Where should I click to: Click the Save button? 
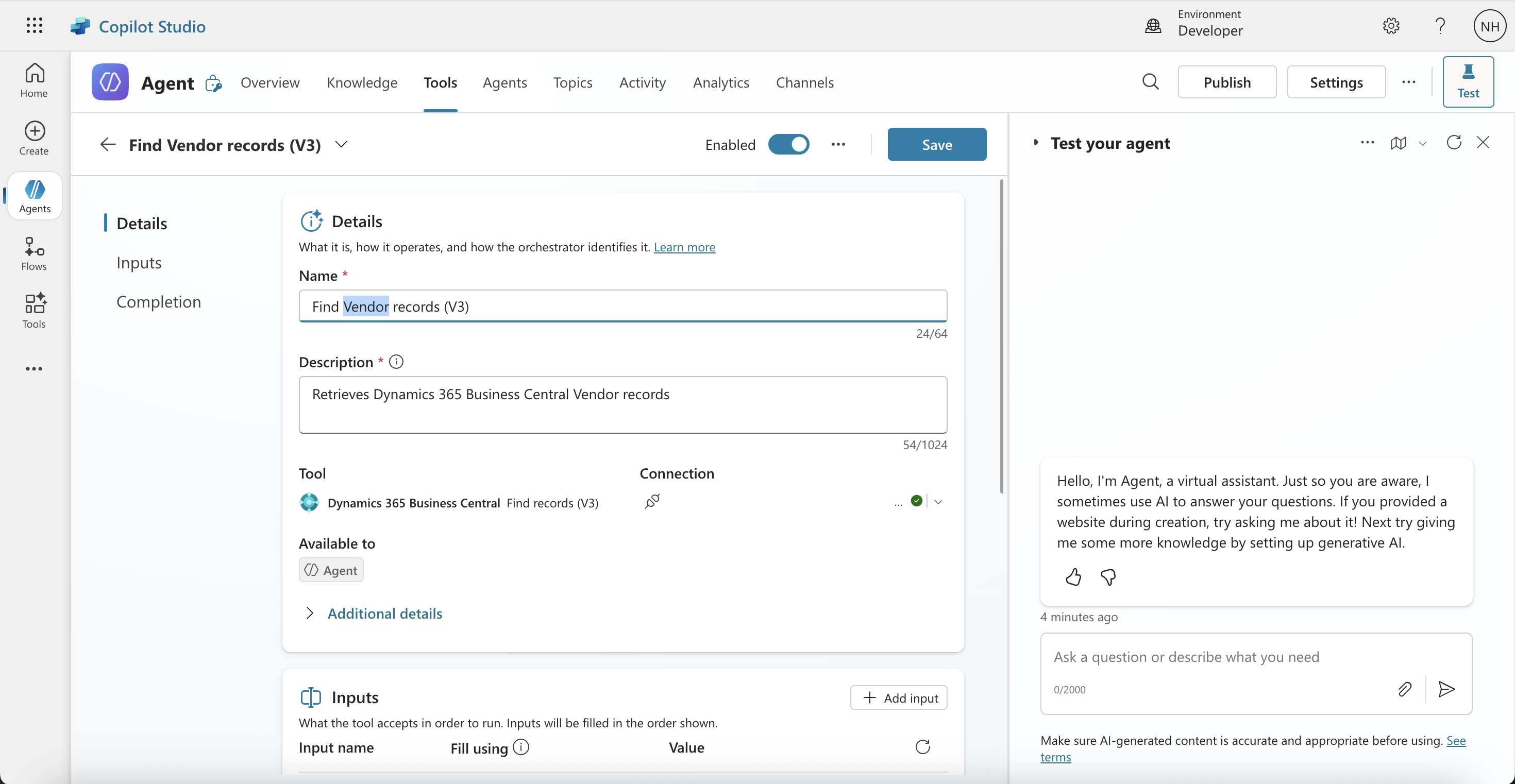tap(936, 145)
